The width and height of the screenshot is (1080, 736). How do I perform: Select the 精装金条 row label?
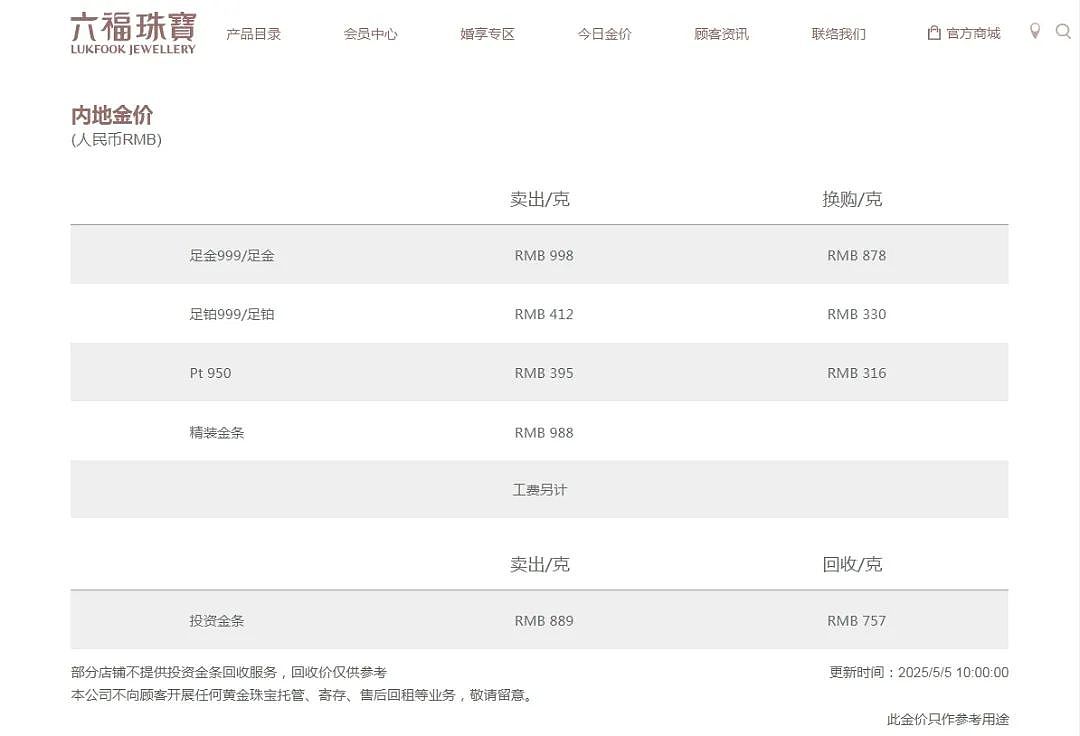(x=217, y=432)
